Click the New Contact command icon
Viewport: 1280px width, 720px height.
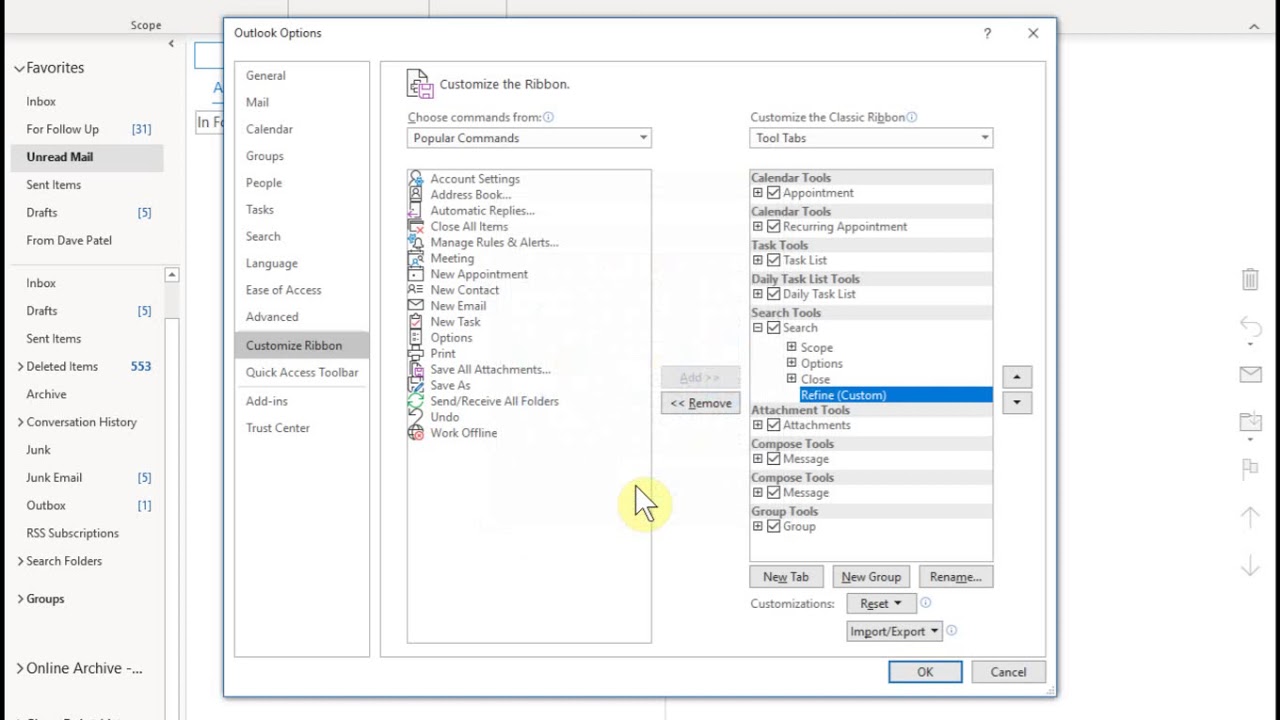[x=416, y=290]
